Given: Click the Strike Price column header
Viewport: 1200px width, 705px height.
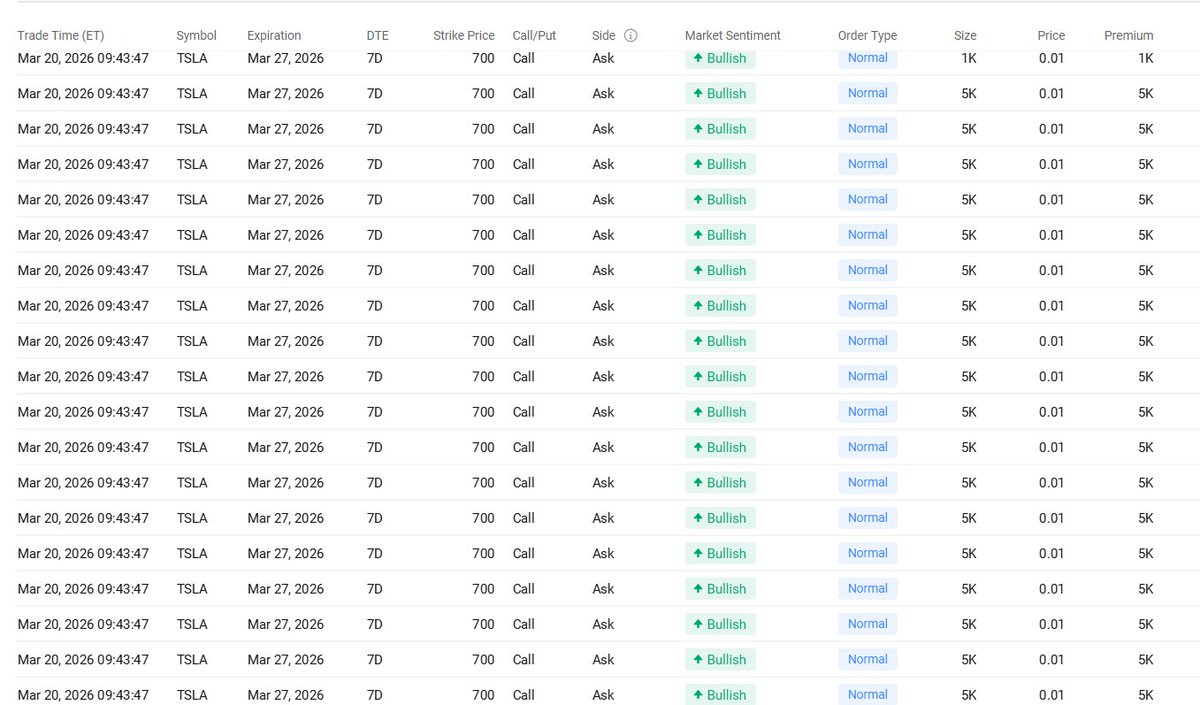Looking at the screenshot, I should pyautogui.click(x=464, y=35).
